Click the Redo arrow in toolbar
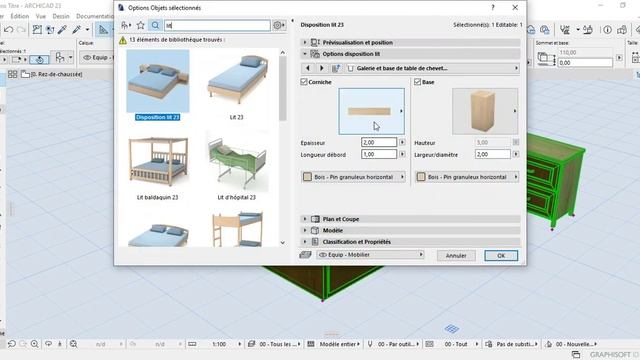The height and width of the screenshot is (360, 640). tap(21, 30)
